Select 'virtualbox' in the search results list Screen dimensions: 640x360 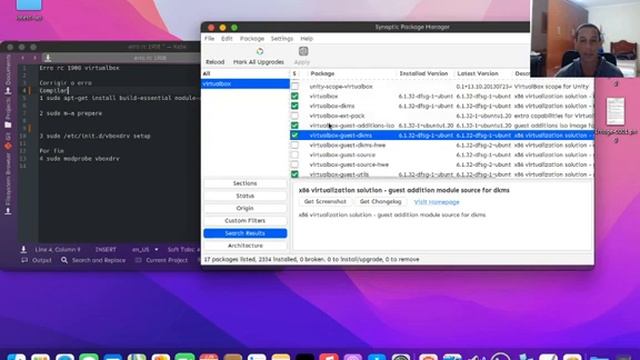pyautogui.click(x=245, y=84)
